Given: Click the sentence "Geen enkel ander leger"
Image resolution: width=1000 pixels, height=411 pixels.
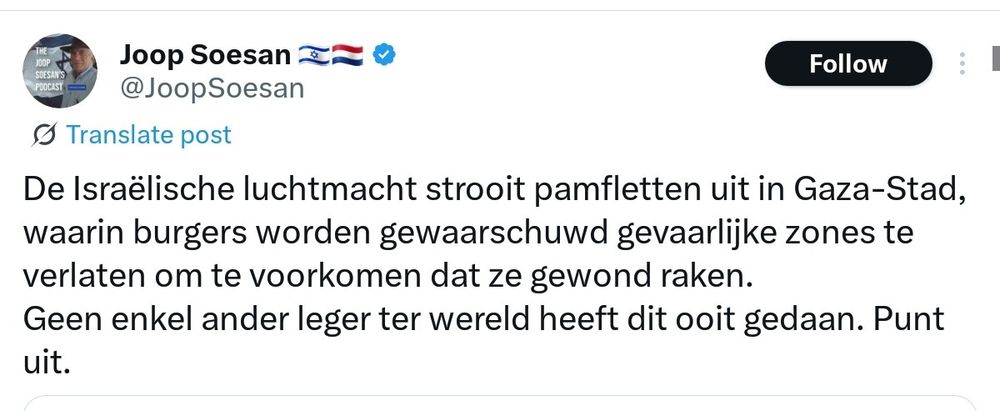Looking at the screenshot, I should point(446,319).
